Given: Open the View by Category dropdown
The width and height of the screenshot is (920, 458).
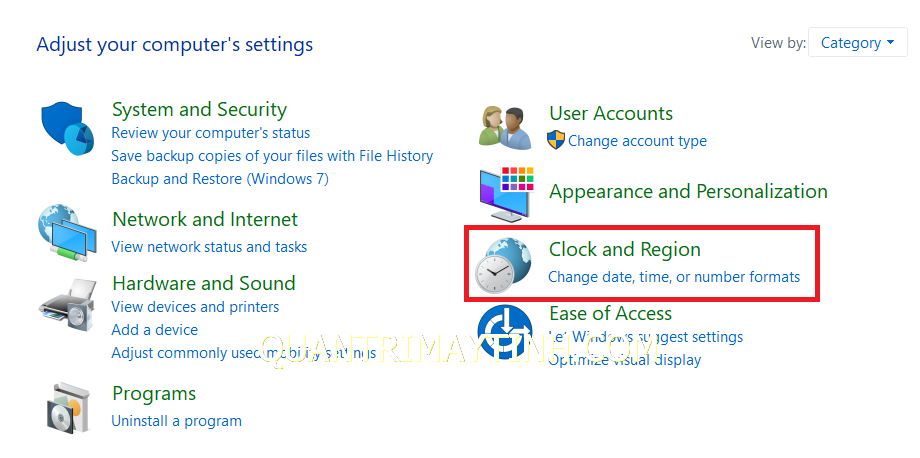Looking at the screenshot, I should click(x=857, y=43).
